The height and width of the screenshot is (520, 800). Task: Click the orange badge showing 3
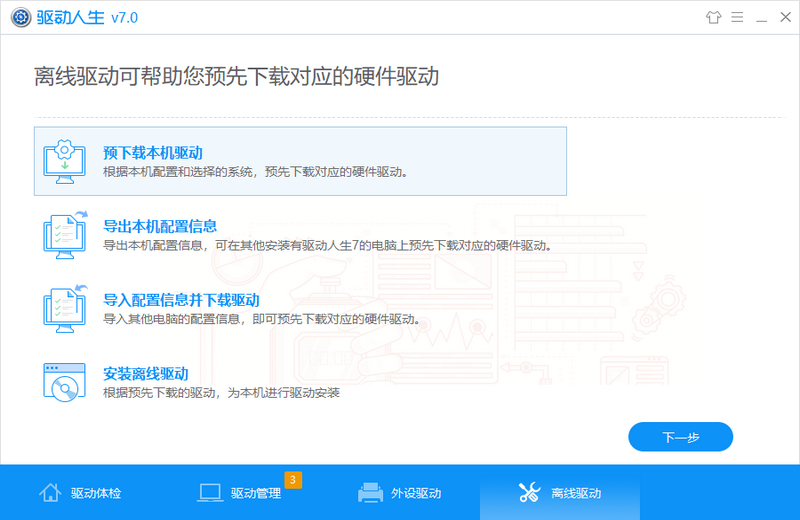coord(293,480)
